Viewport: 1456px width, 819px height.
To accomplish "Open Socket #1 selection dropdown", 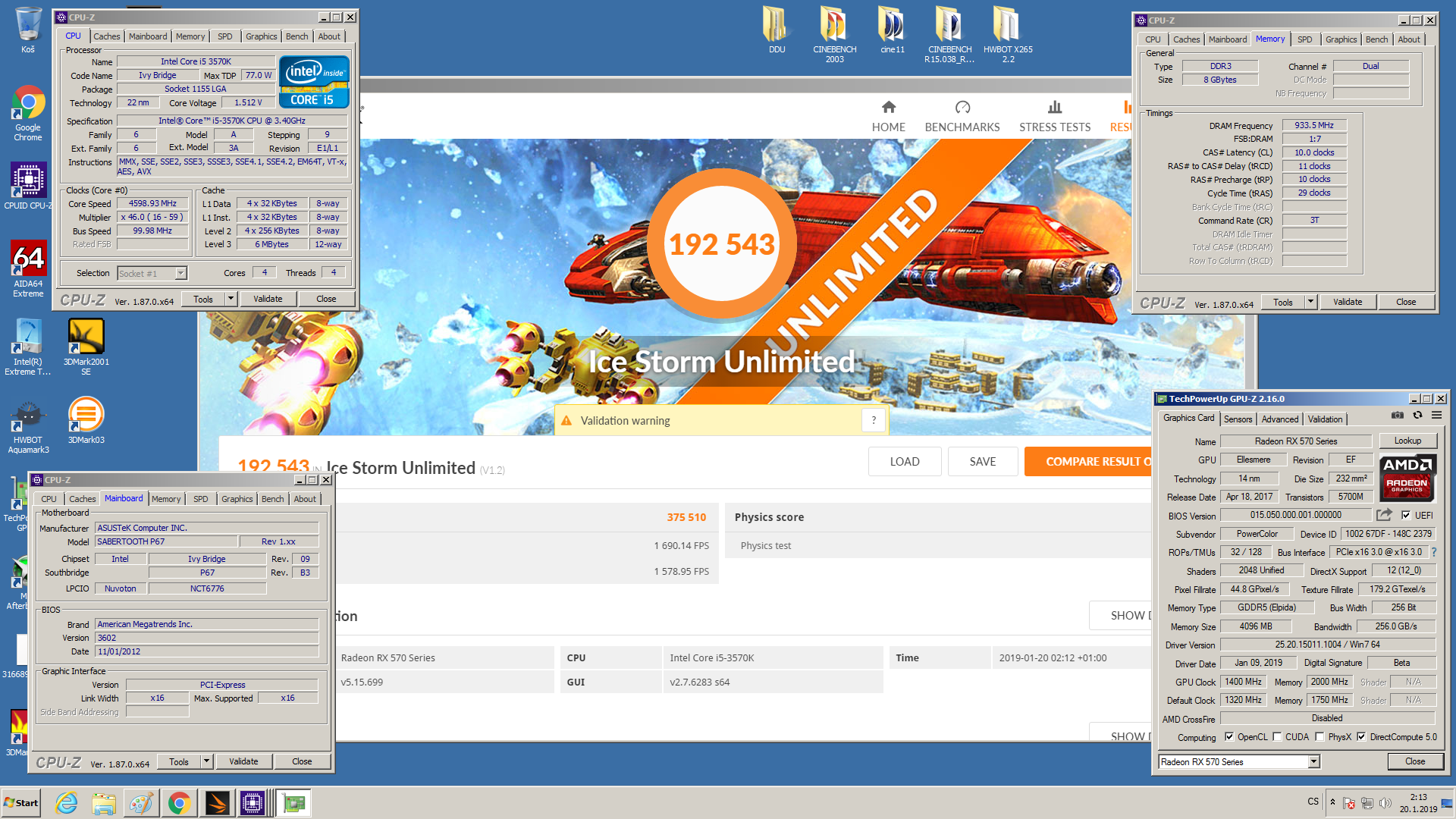I will (152, 274).
